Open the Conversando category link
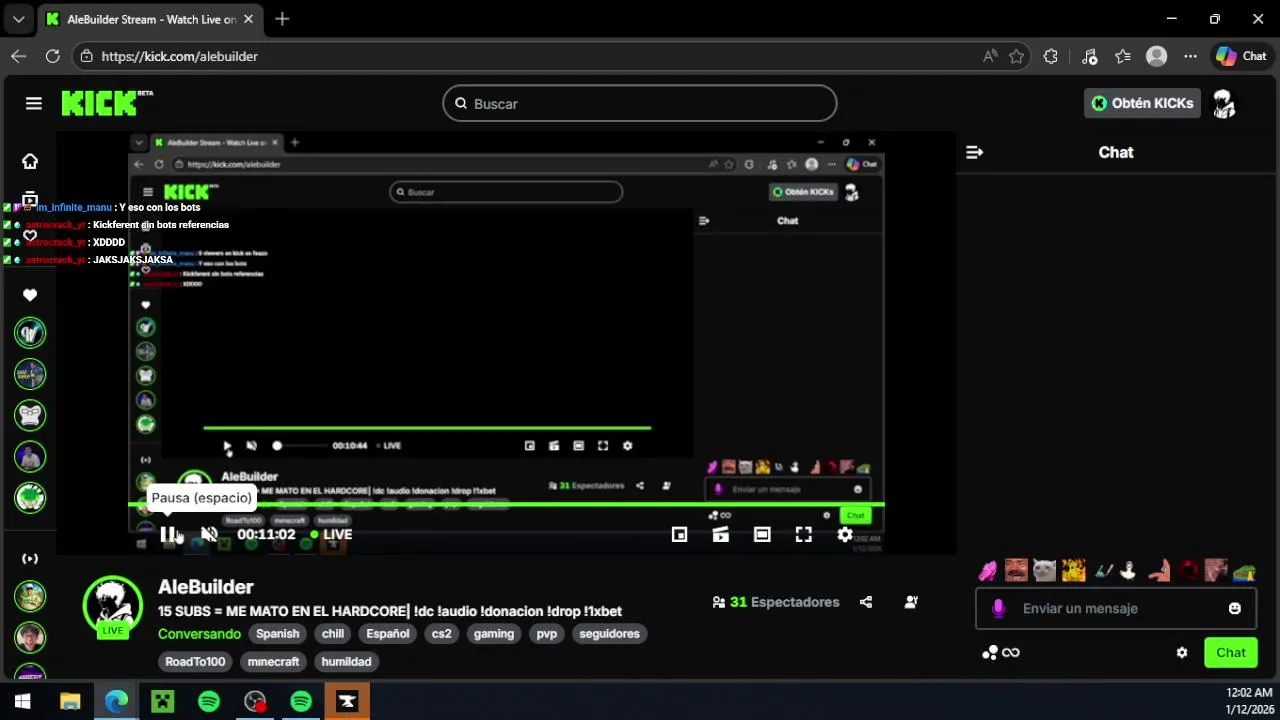This screenshot has height=720, width=1280. click(199, 634)
